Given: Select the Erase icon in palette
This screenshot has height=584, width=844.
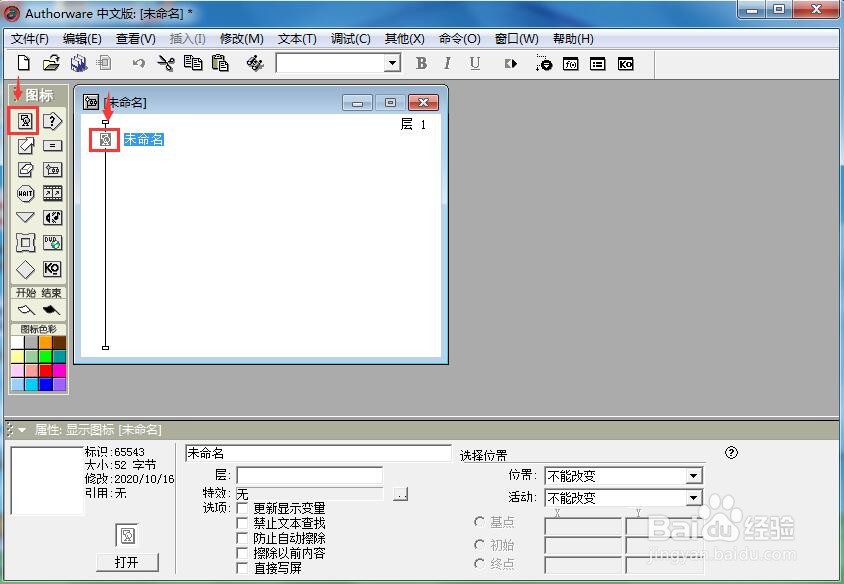Looking at the screenshot, I should [25, 170].
